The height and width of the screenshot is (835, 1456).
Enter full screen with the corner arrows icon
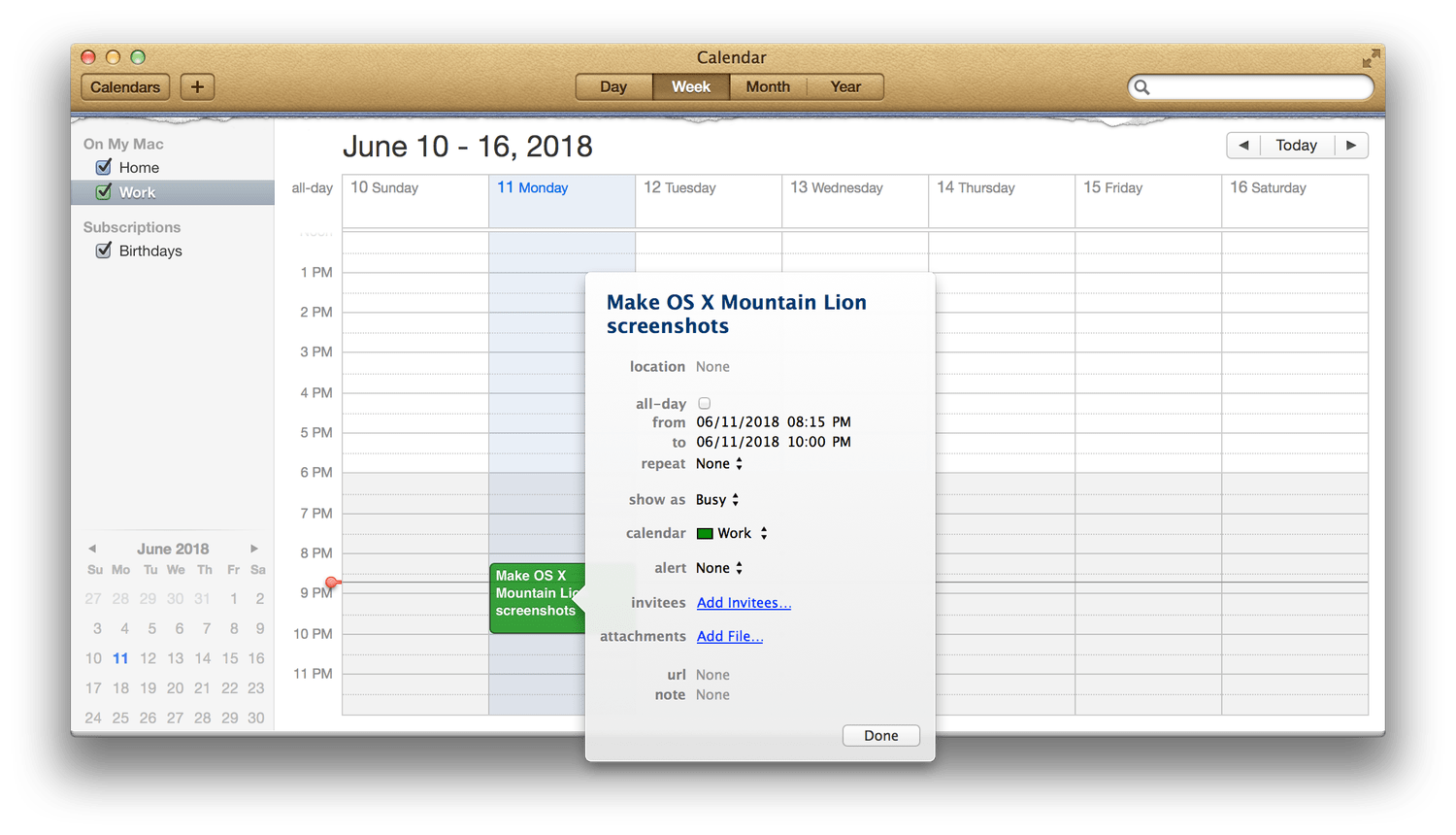click(1371, 58)
